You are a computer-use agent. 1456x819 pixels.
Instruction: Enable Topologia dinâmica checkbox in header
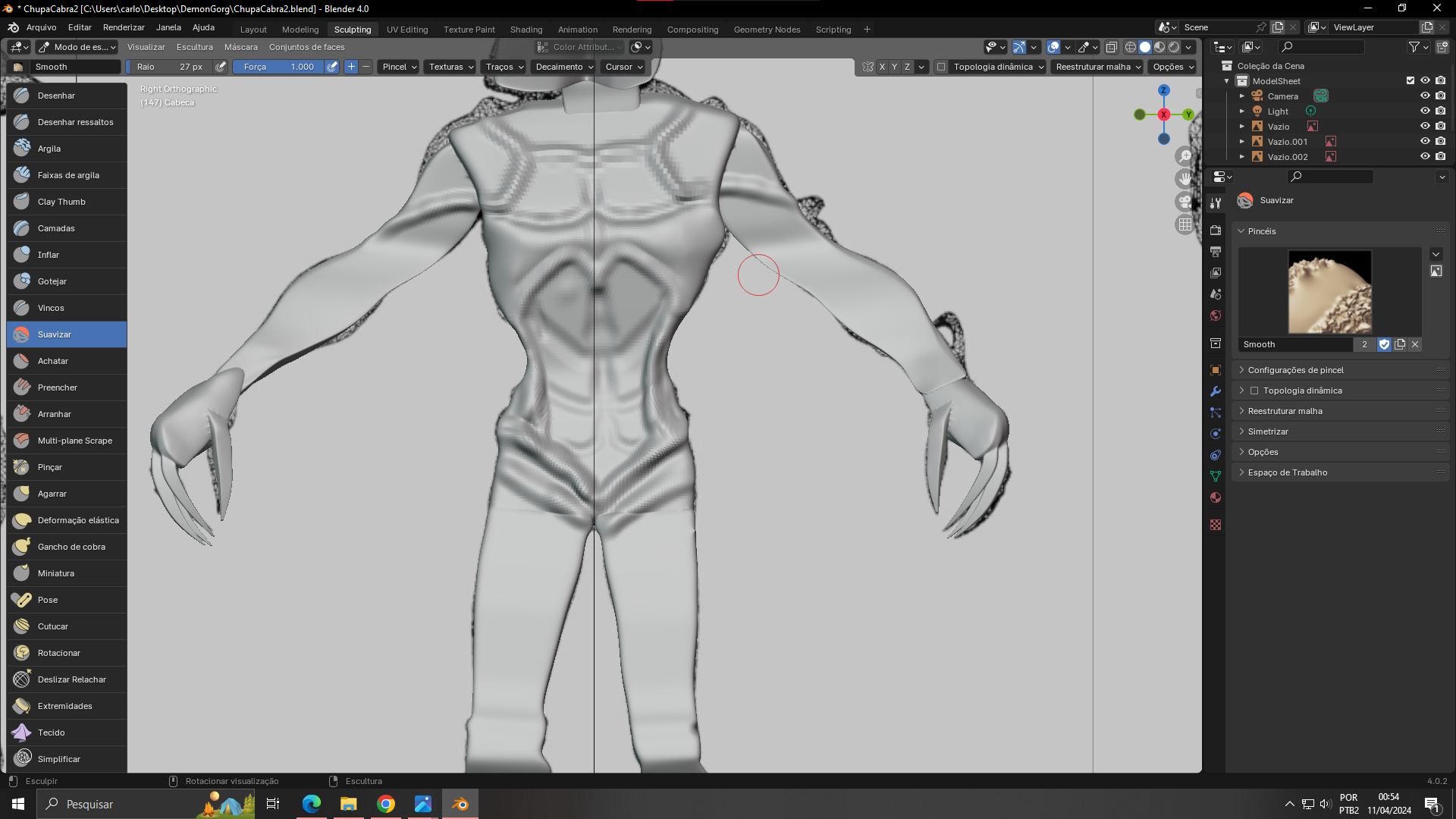click(941, 67)
